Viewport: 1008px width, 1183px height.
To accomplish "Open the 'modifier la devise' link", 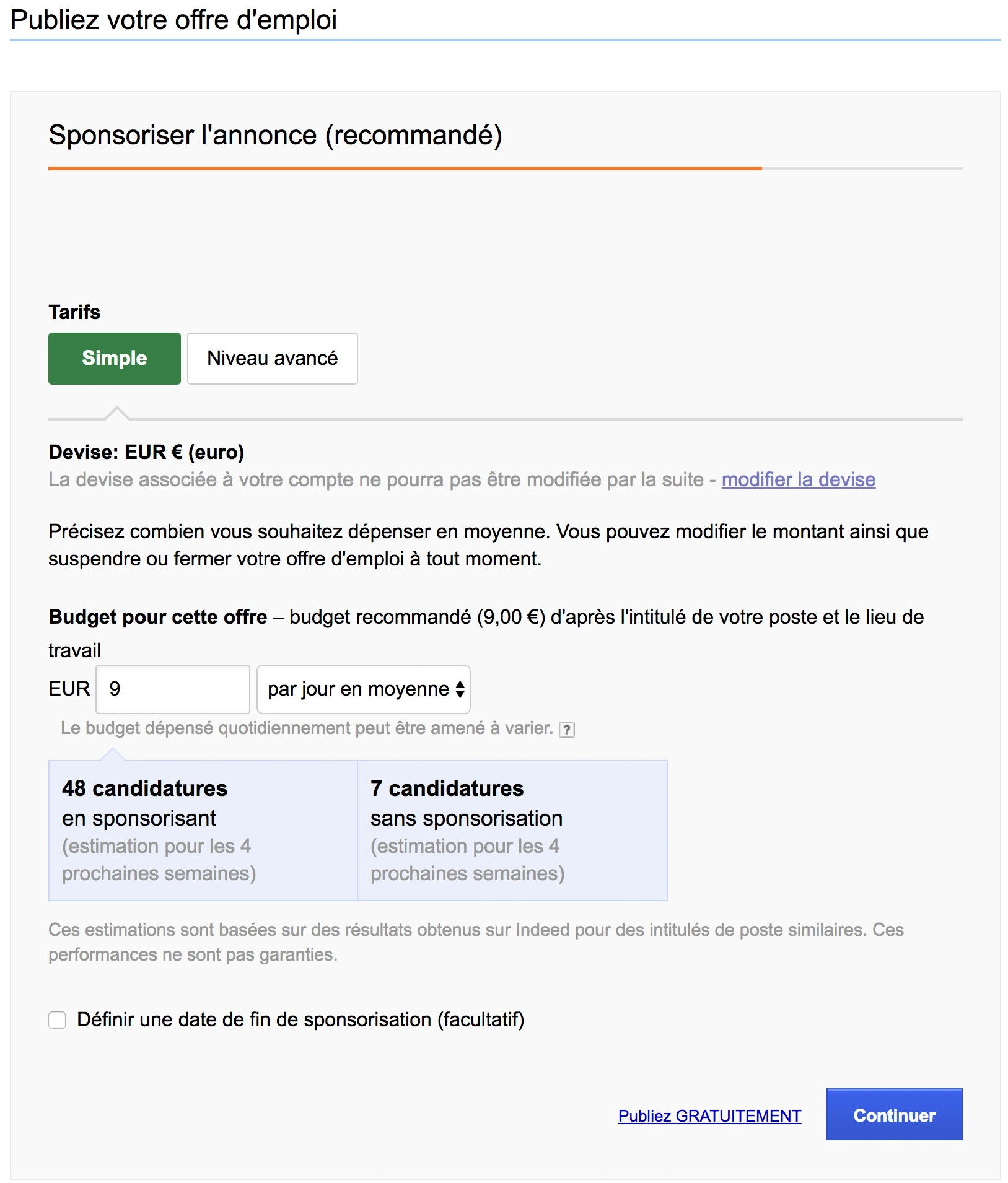I will pos(798,479).
